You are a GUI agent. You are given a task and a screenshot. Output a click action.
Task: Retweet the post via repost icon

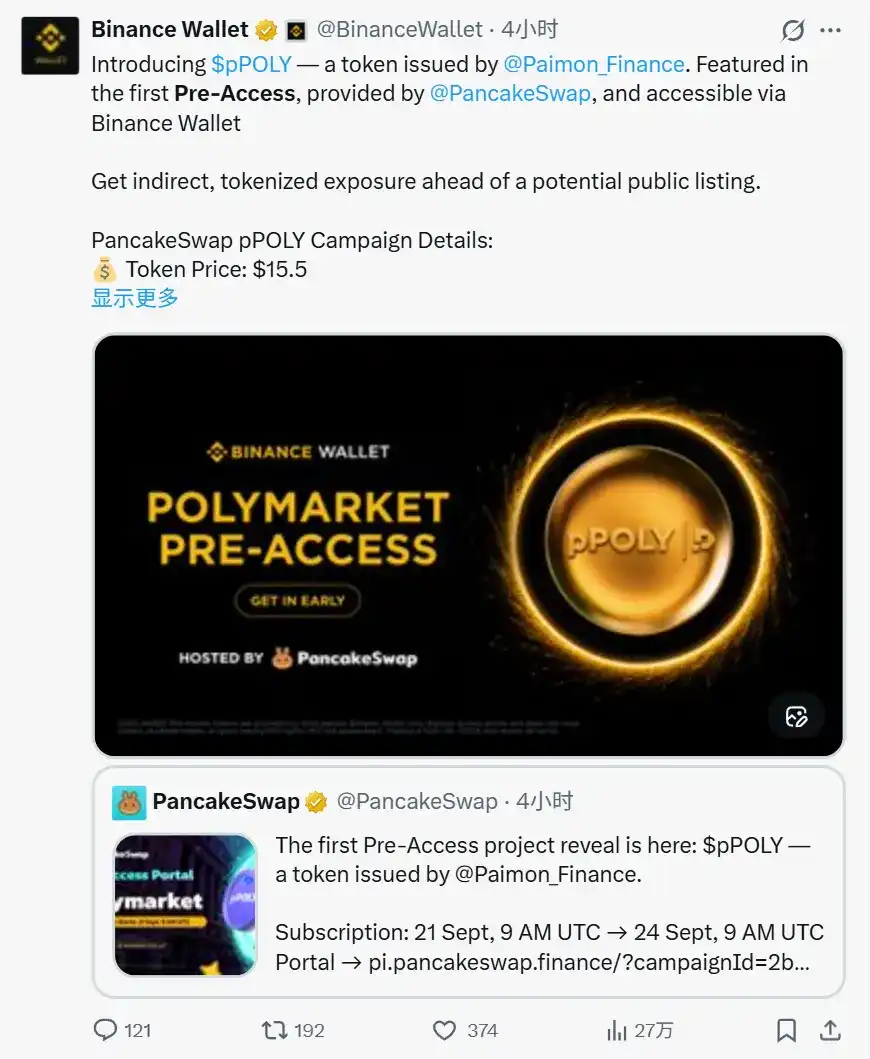pos(274,1030)
